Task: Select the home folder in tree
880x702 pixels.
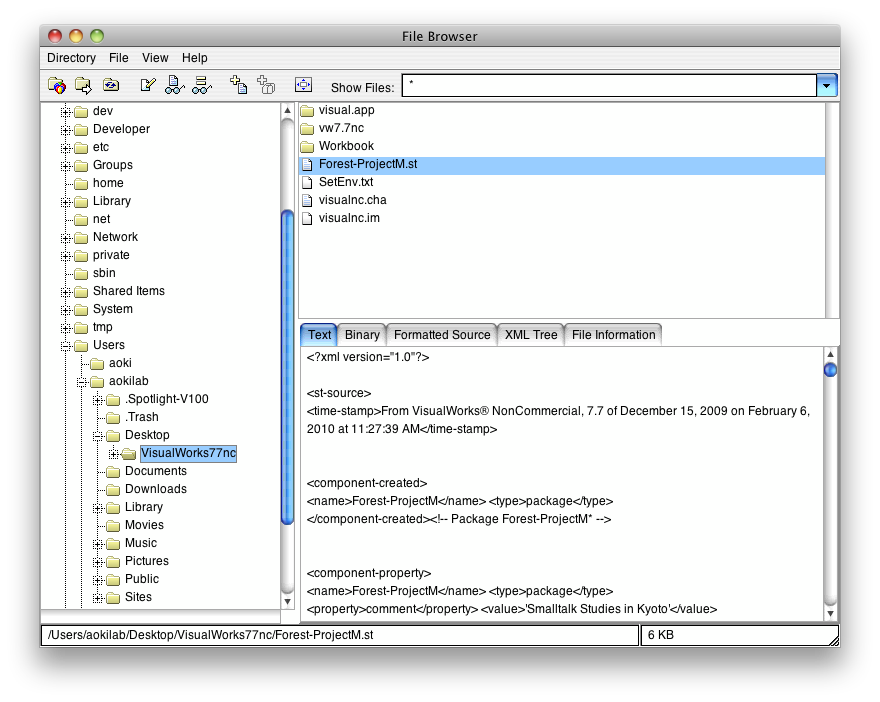Action: pyautogui.click(x=108, y=183)
